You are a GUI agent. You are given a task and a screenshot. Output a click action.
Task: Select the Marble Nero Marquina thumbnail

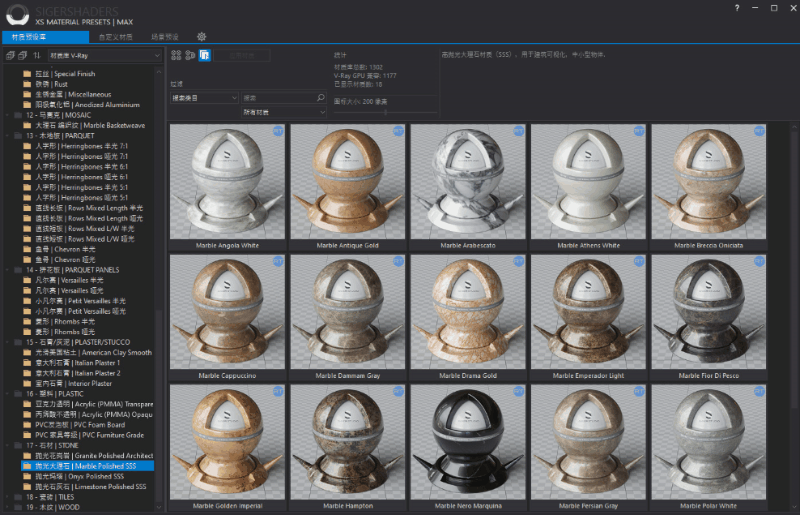click(x=469, y=446)
